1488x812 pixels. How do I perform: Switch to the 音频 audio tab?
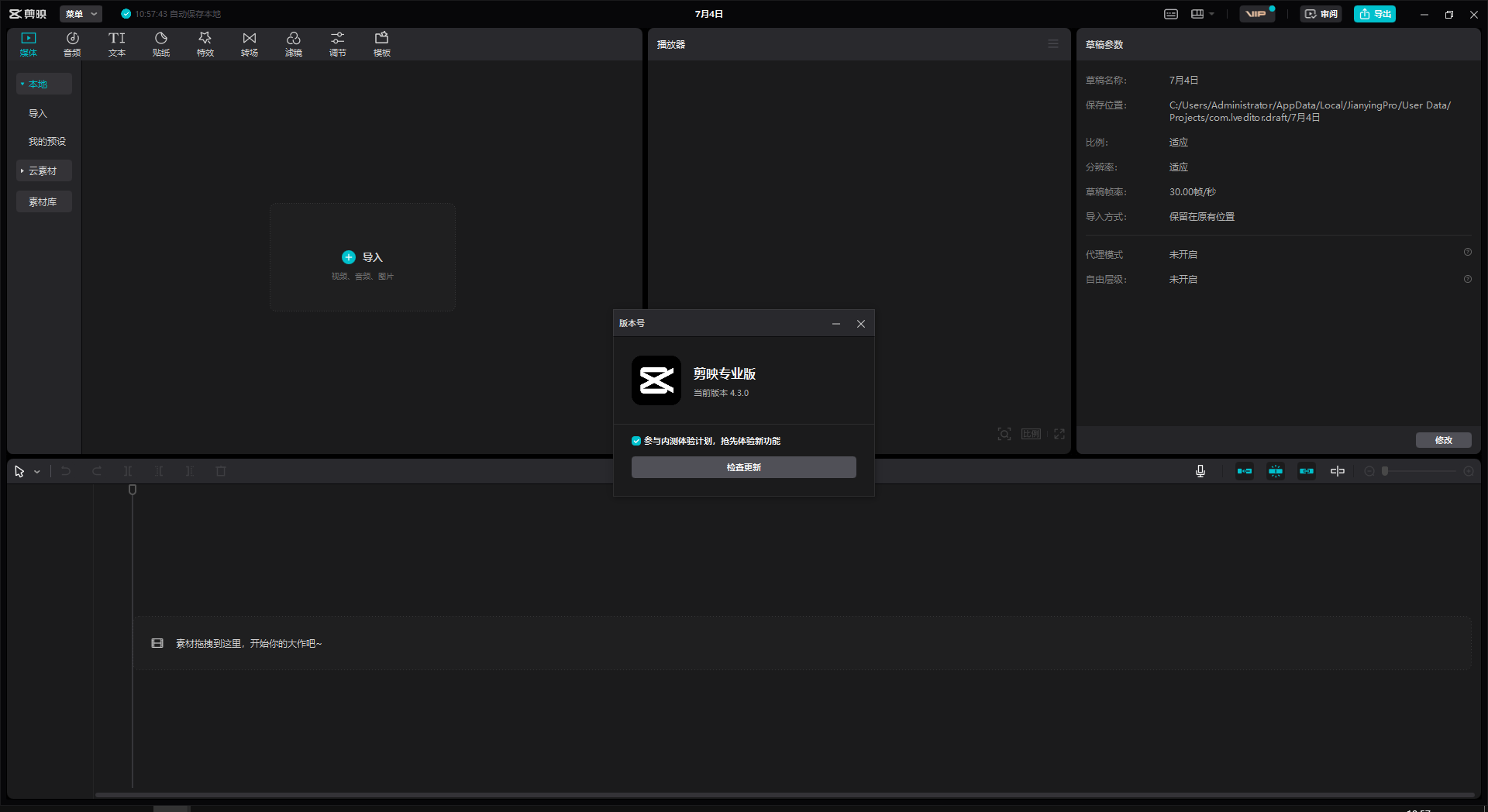pos(72,44)
